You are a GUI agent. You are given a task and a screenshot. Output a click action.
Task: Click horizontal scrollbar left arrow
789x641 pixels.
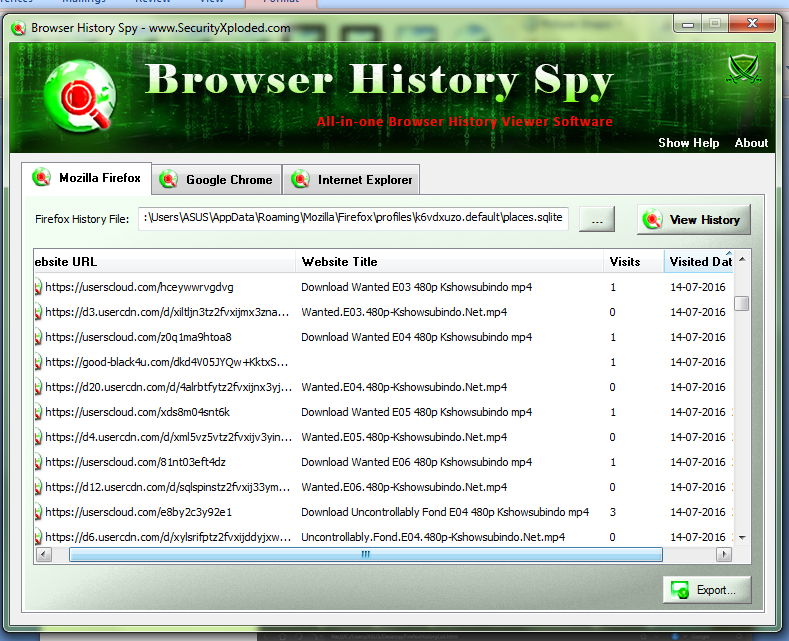(x=44, y=554)
